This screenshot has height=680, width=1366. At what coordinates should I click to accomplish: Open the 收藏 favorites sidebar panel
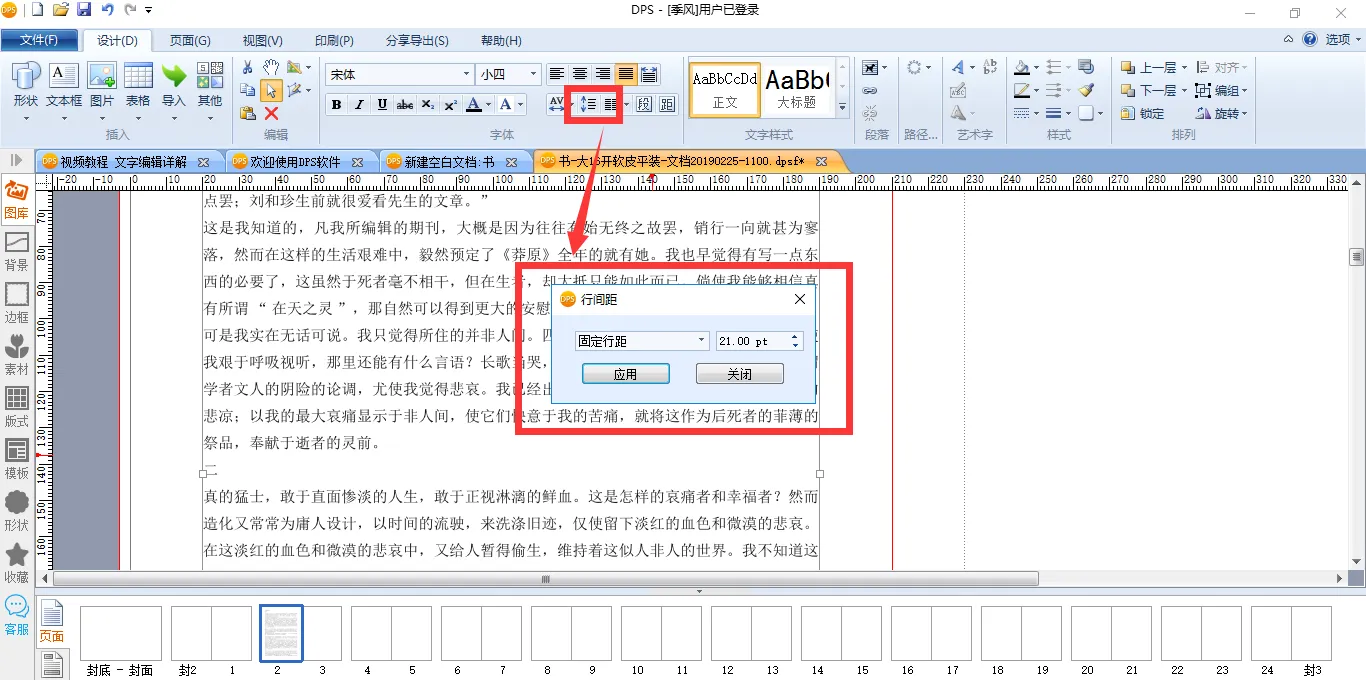[17, 564]
